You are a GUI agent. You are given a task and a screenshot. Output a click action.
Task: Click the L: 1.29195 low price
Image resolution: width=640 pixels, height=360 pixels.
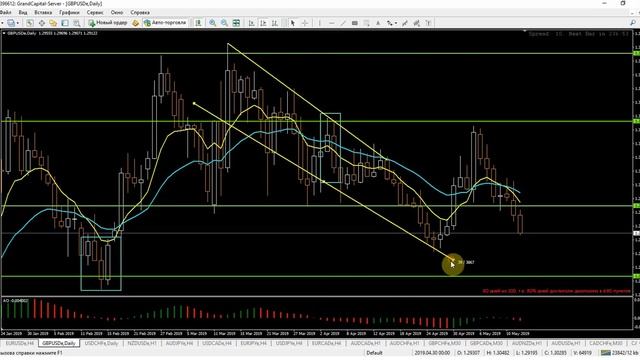click(527, 353)
